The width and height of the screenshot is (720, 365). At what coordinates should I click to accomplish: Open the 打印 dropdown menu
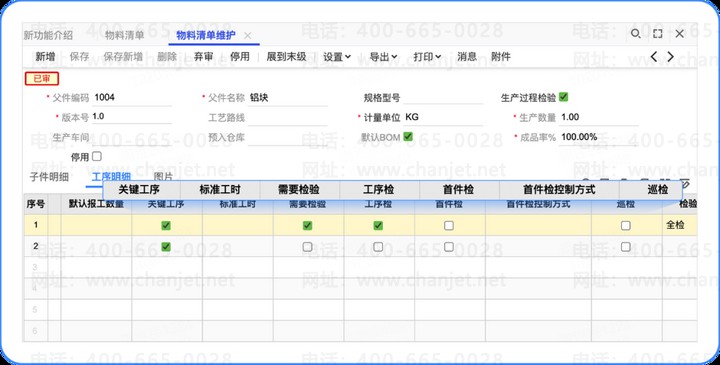pyautogui.click(x=427, y=57)
